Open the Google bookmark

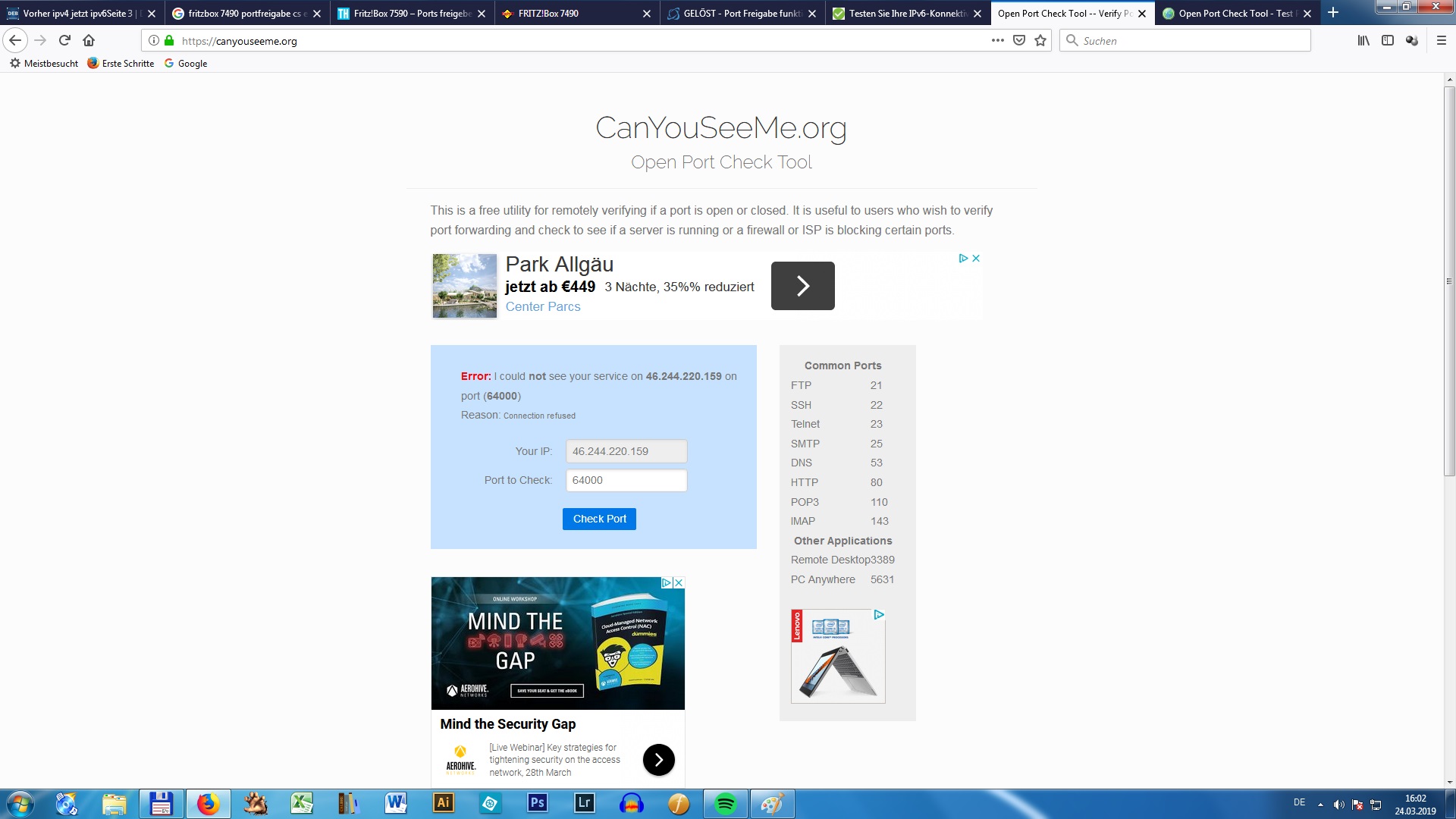click(x=186, y=64)
